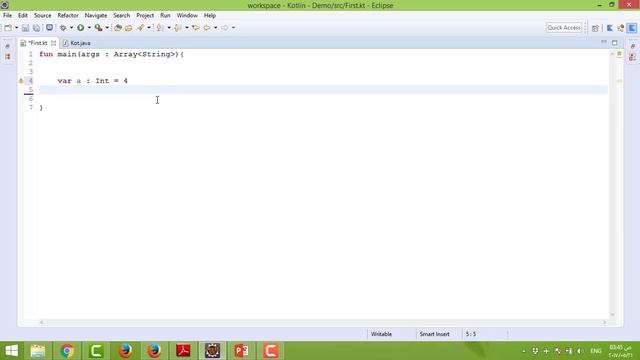Open the New wizard dropdown arrow
Screen dimensions: 640x360
pos(16,28)
